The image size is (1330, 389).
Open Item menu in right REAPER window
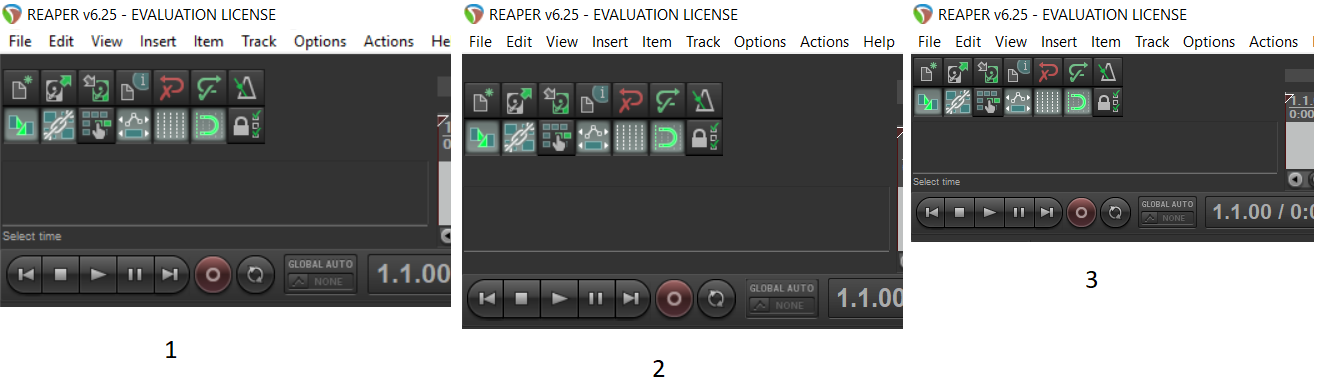pos(1105,41)
